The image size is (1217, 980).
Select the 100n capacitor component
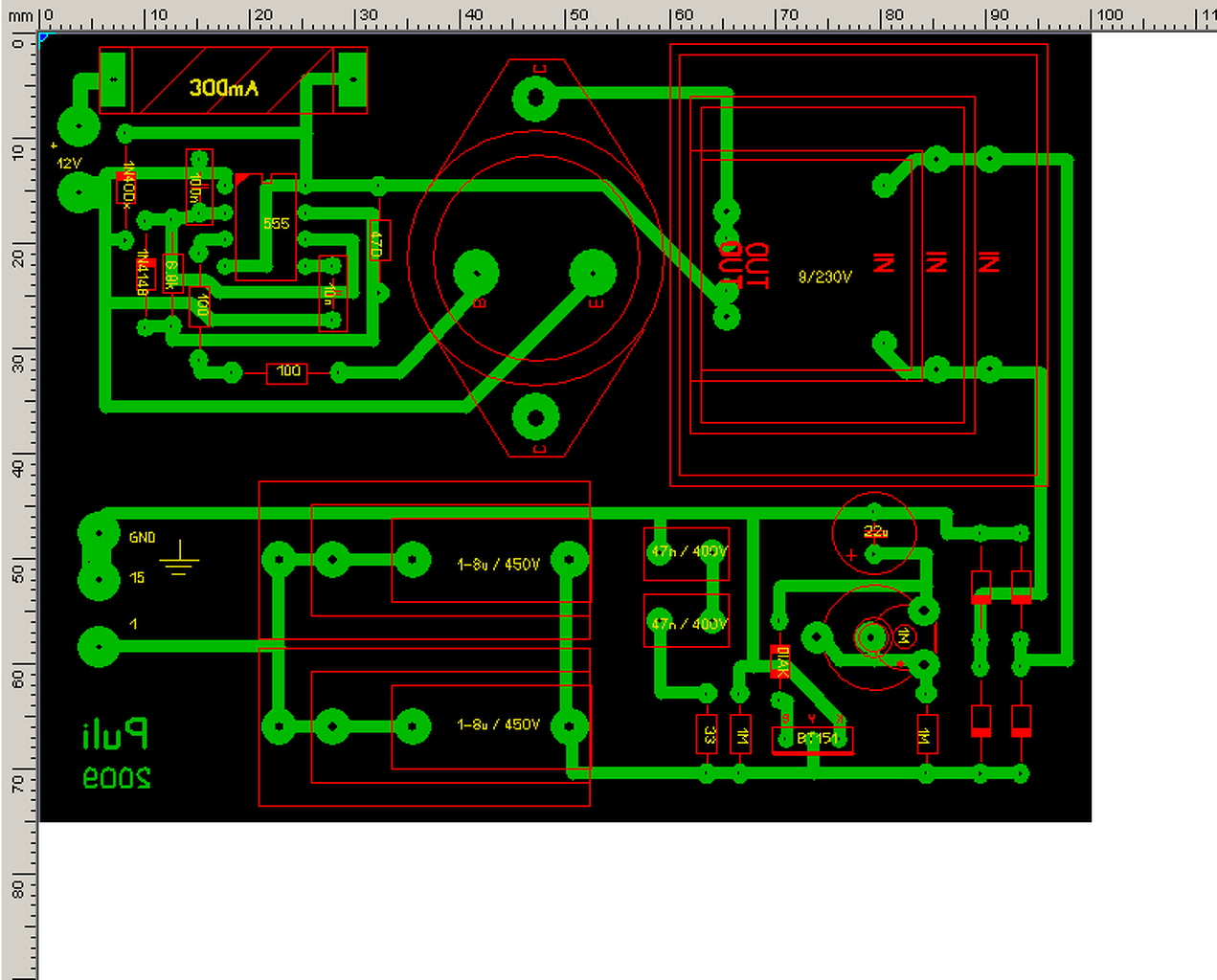198,187
